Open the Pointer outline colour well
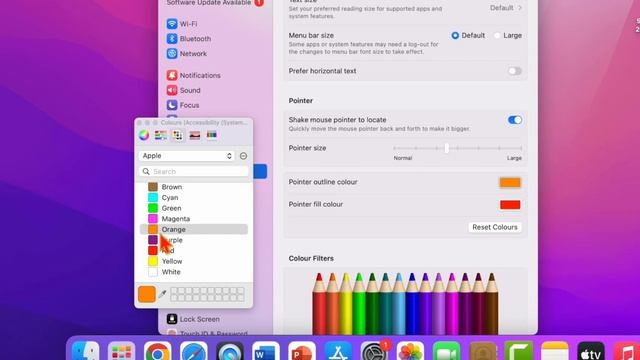640x360 pixels. point(510,182)
